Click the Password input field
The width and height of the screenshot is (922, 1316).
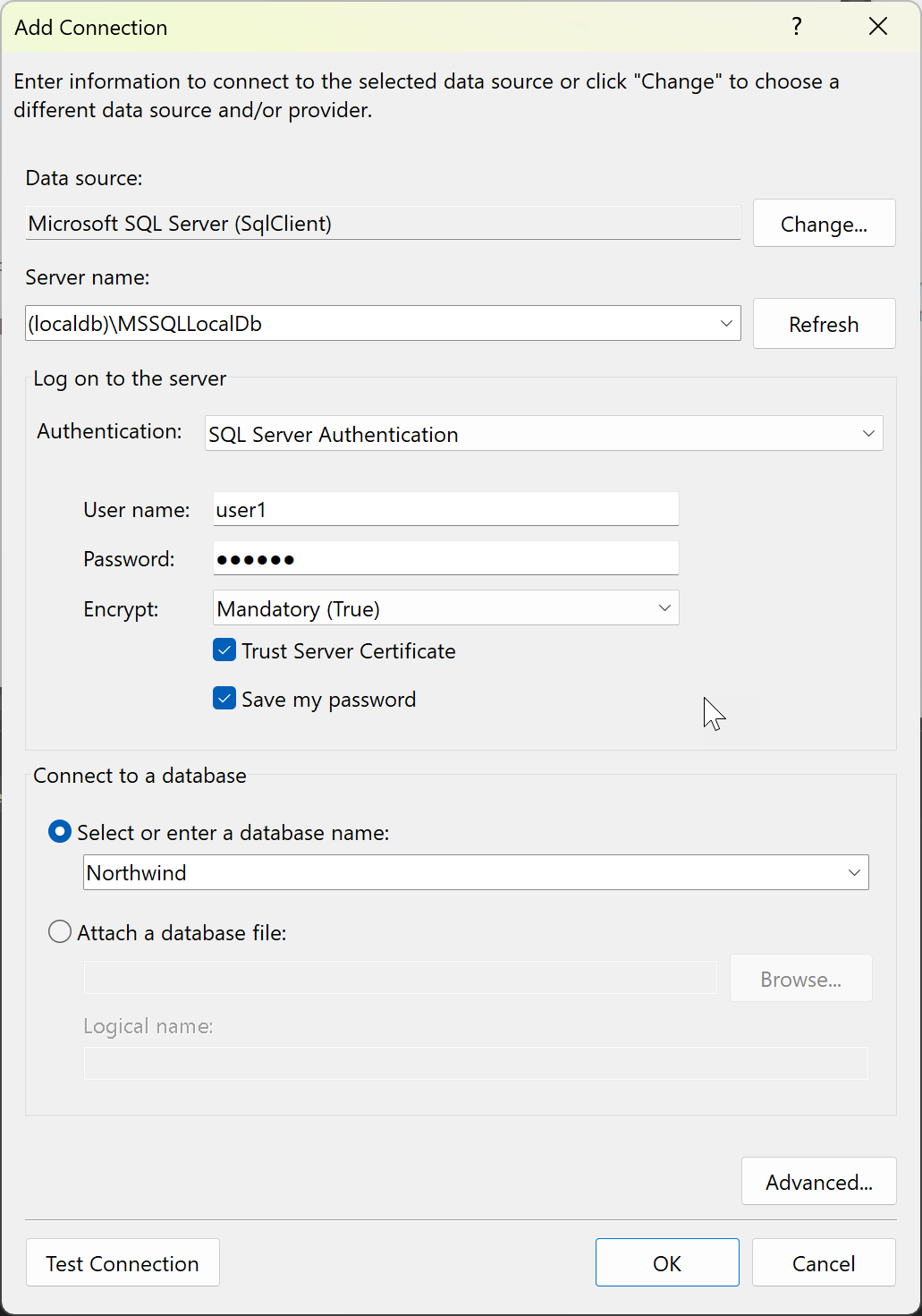pos(445,559)
